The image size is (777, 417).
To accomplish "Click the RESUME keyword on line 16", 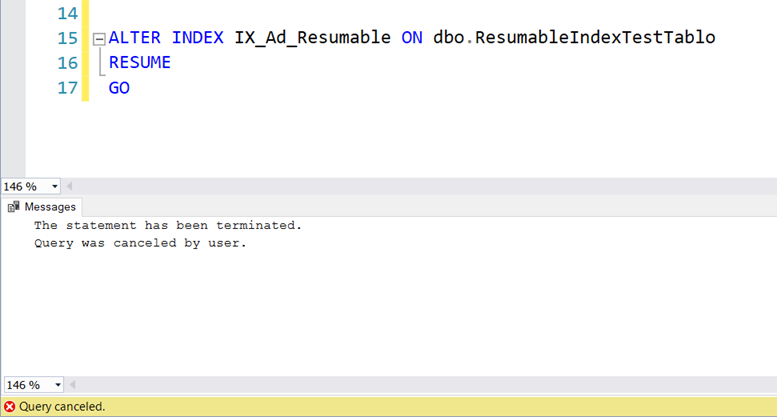I will point(140,62).
